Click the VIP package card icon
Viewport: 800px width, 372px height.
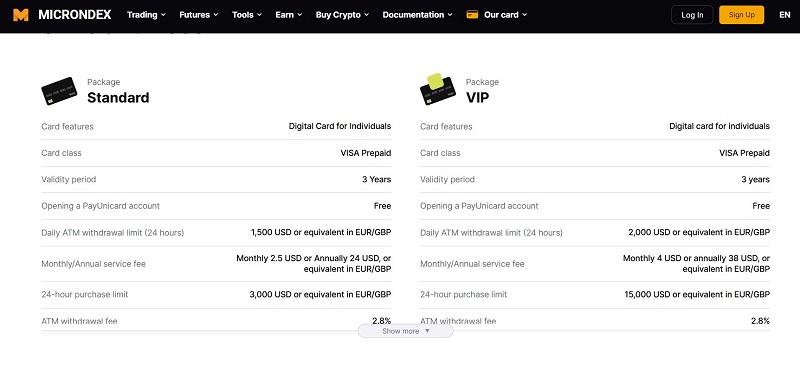tap(438, 89)
